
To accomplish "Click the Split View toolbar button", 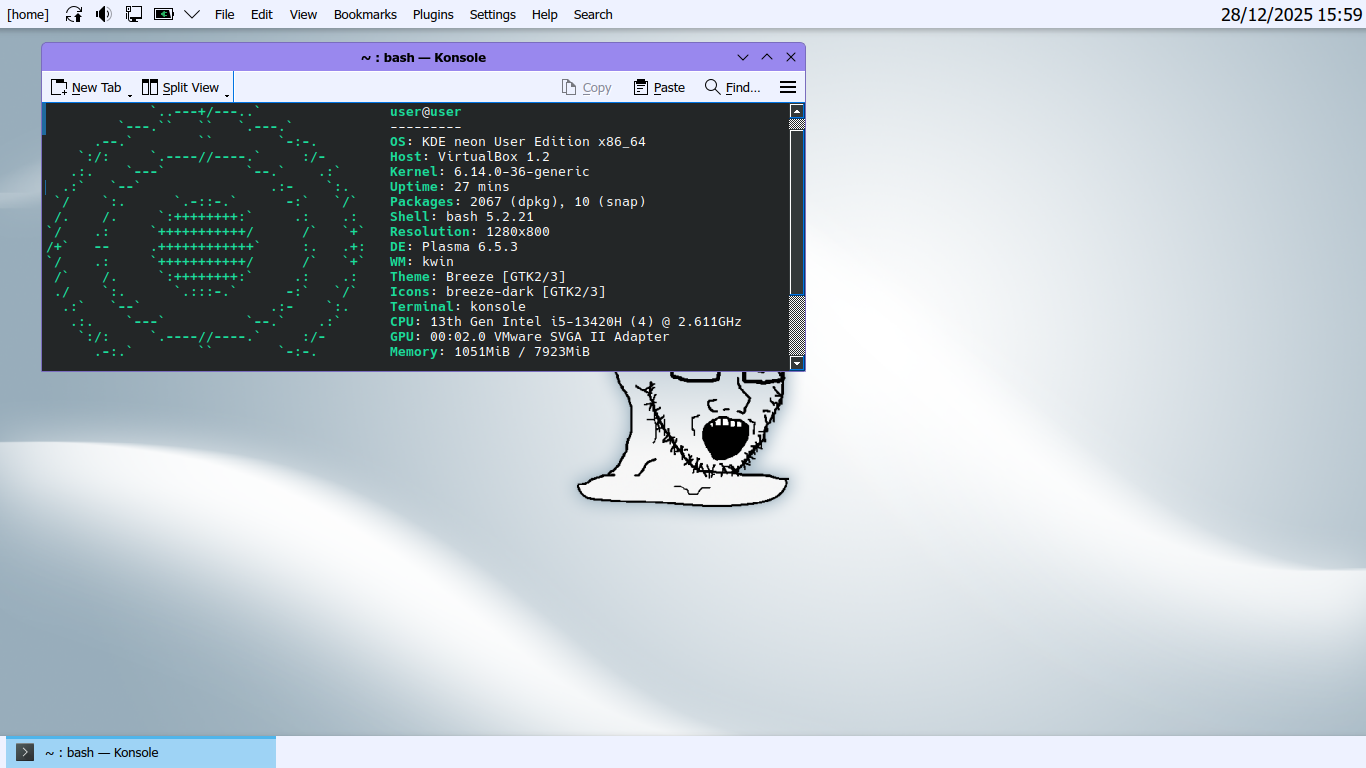I will click(x=180, y=88).
